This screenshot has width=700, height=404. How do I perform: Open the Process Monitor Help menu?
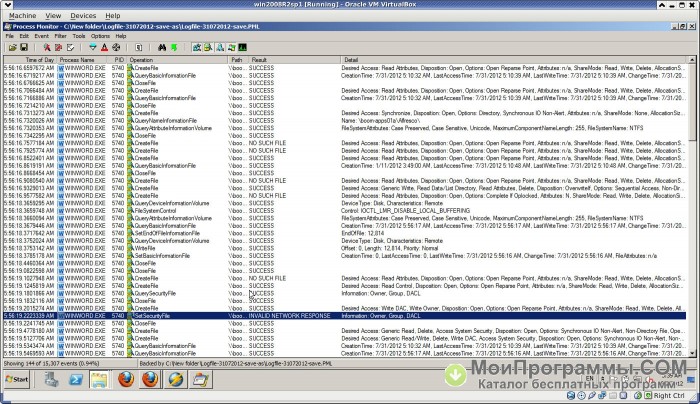point(121,36)
